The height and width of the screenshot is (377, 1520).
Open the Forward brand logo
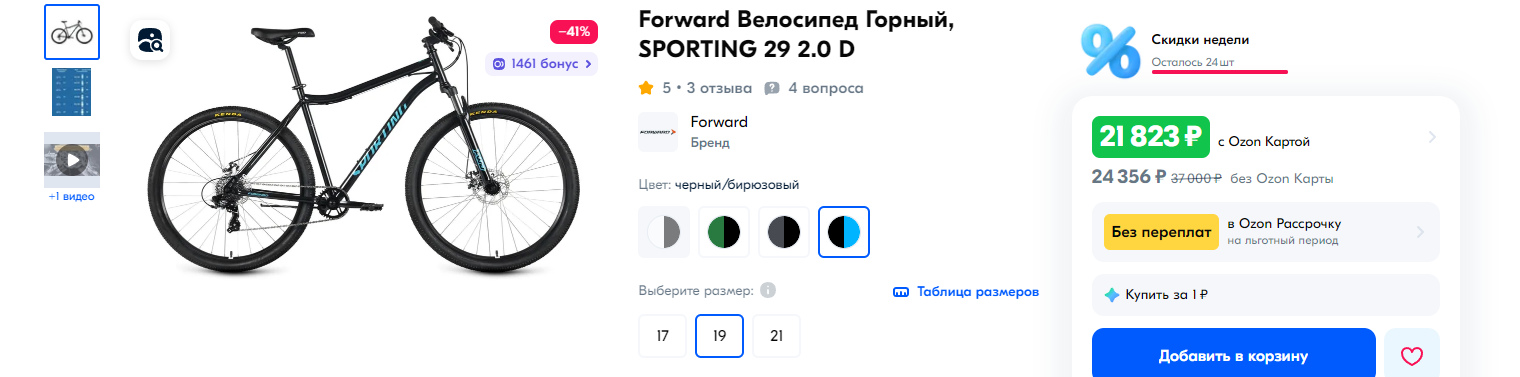[x=658, y=132]
